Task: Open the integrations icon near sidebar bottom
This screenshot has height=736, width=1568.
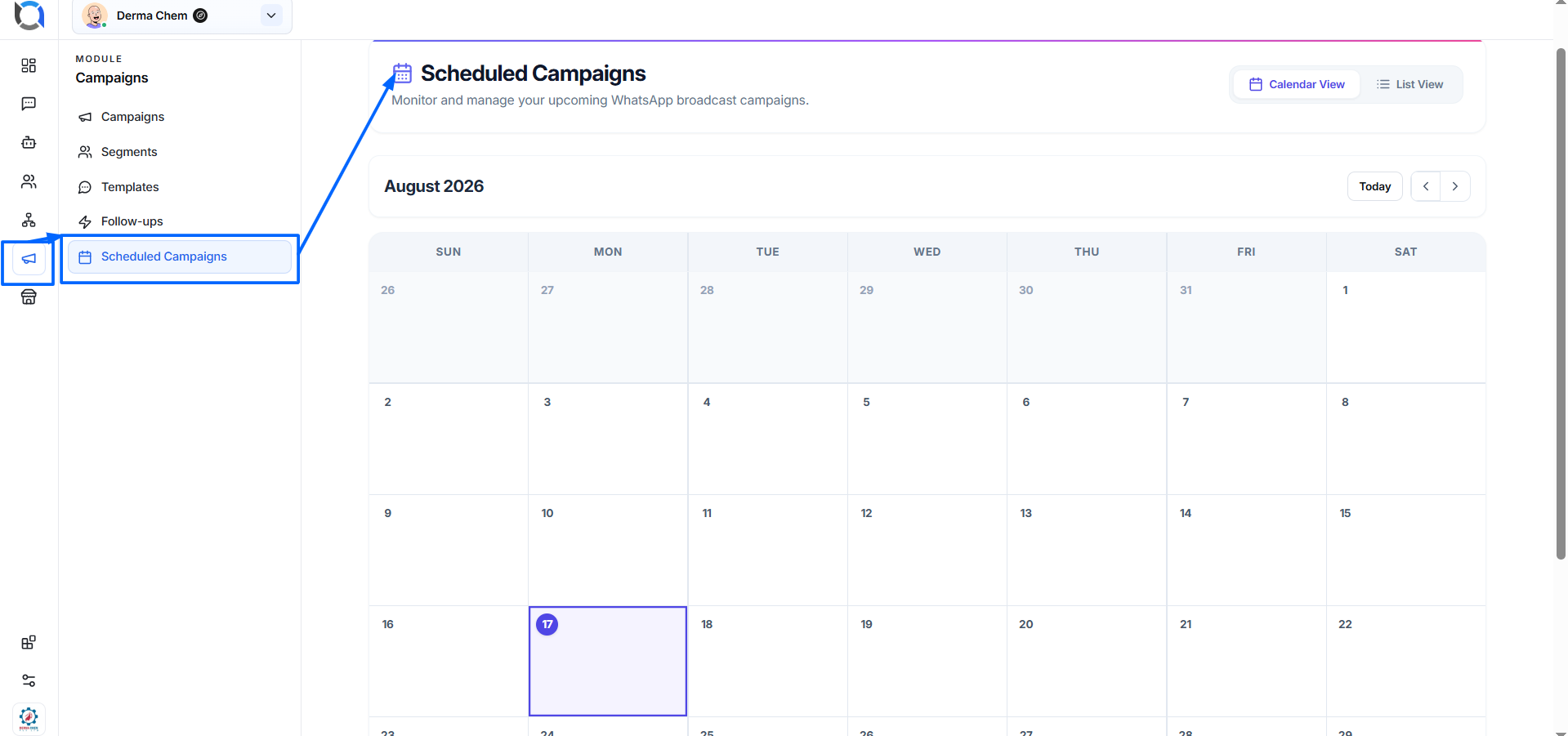Action: click(x=29, y=642)
